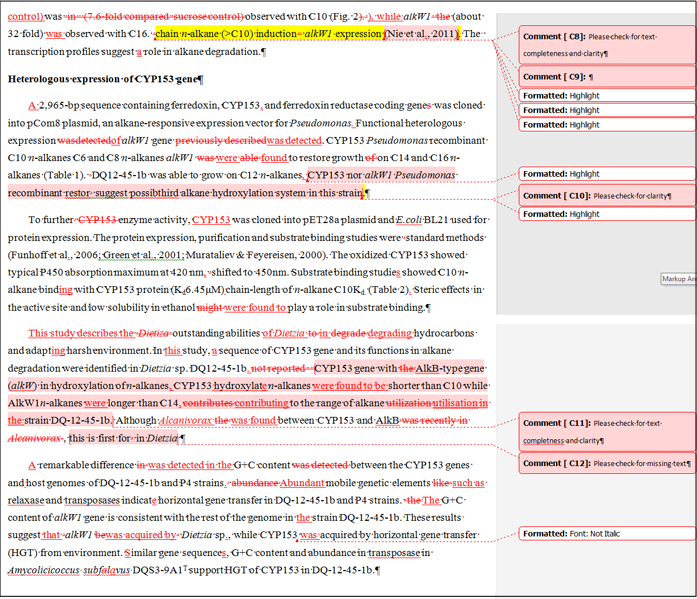Click the 'P450' absorption text
The image size is (697, 599).
tap(52, 272)
